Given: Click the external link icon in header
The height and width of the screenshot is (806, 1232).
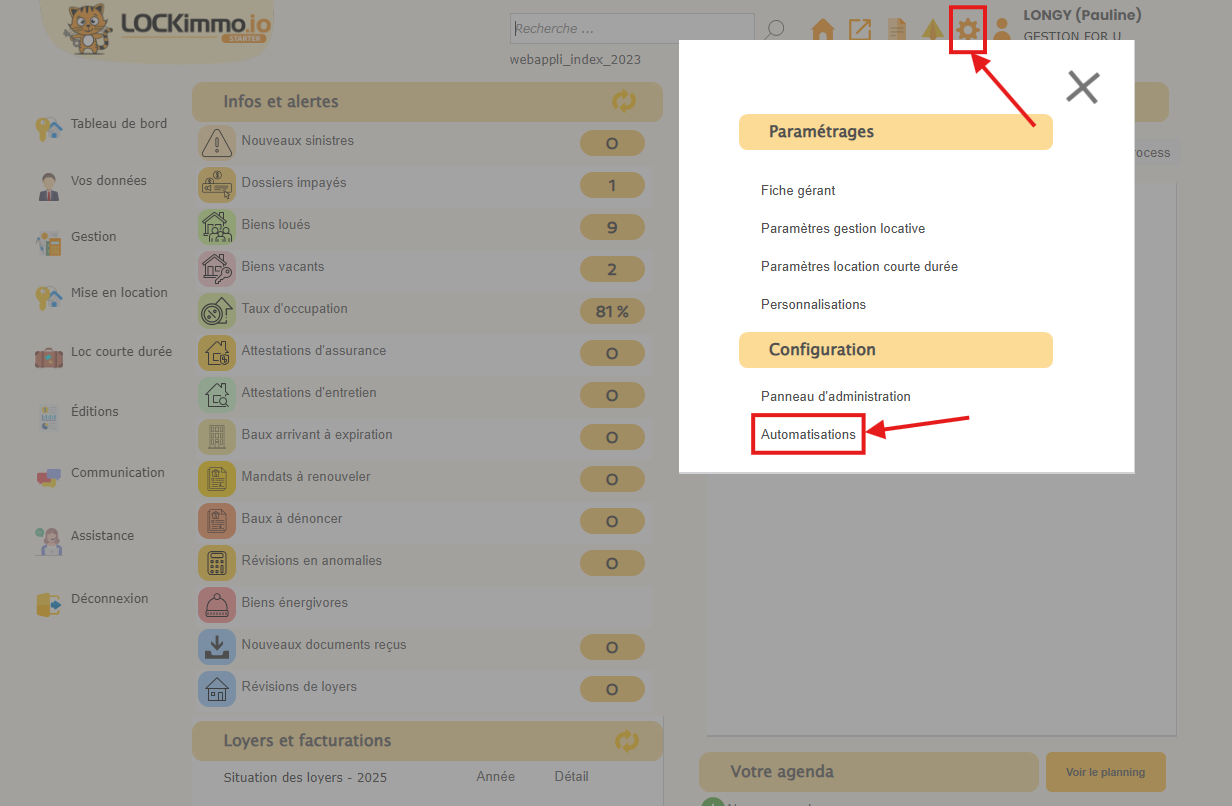Looking at the screenshot, I should tap(859, 30).
